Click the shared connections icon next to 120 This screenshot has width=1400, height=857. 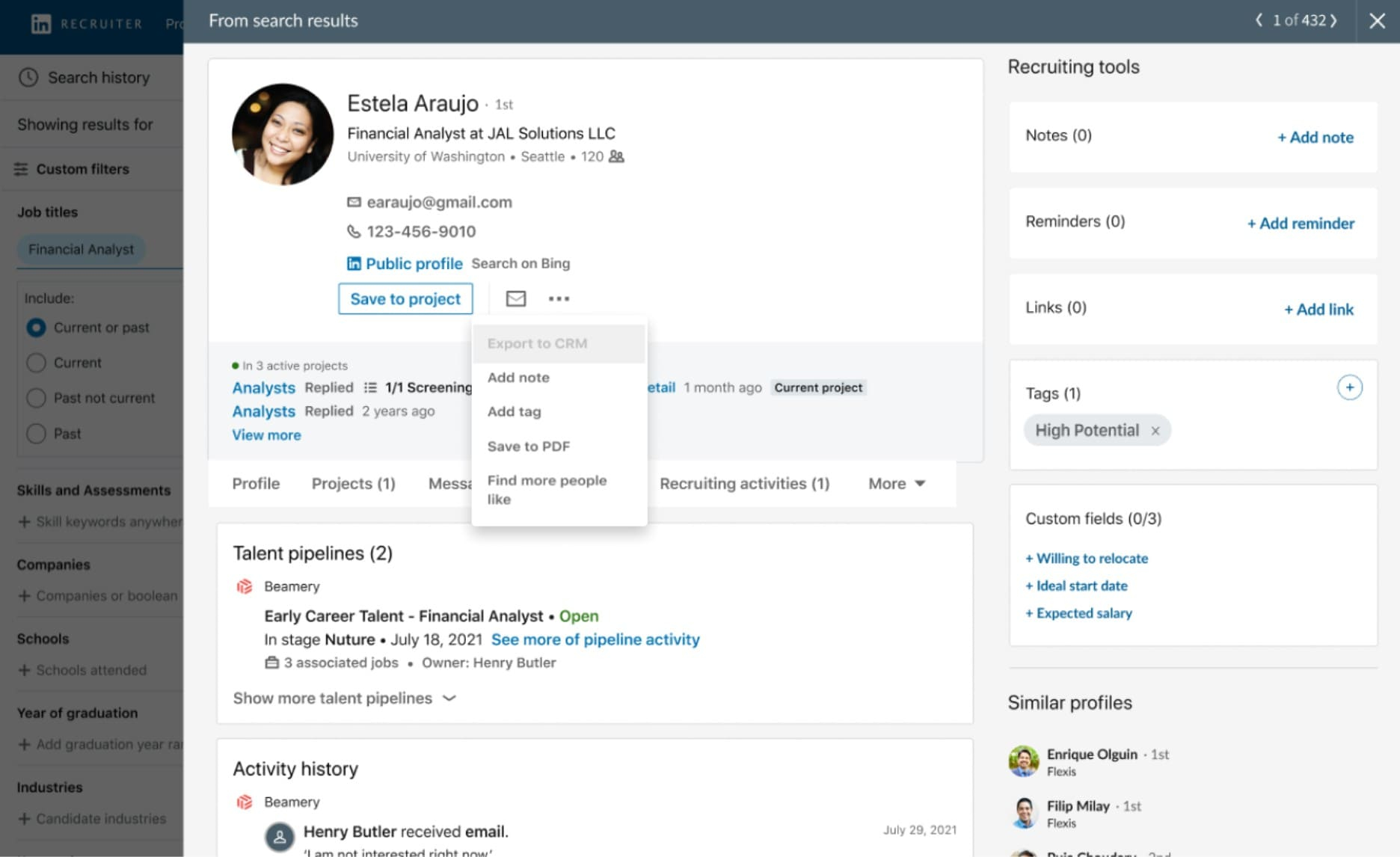point(614,156)
